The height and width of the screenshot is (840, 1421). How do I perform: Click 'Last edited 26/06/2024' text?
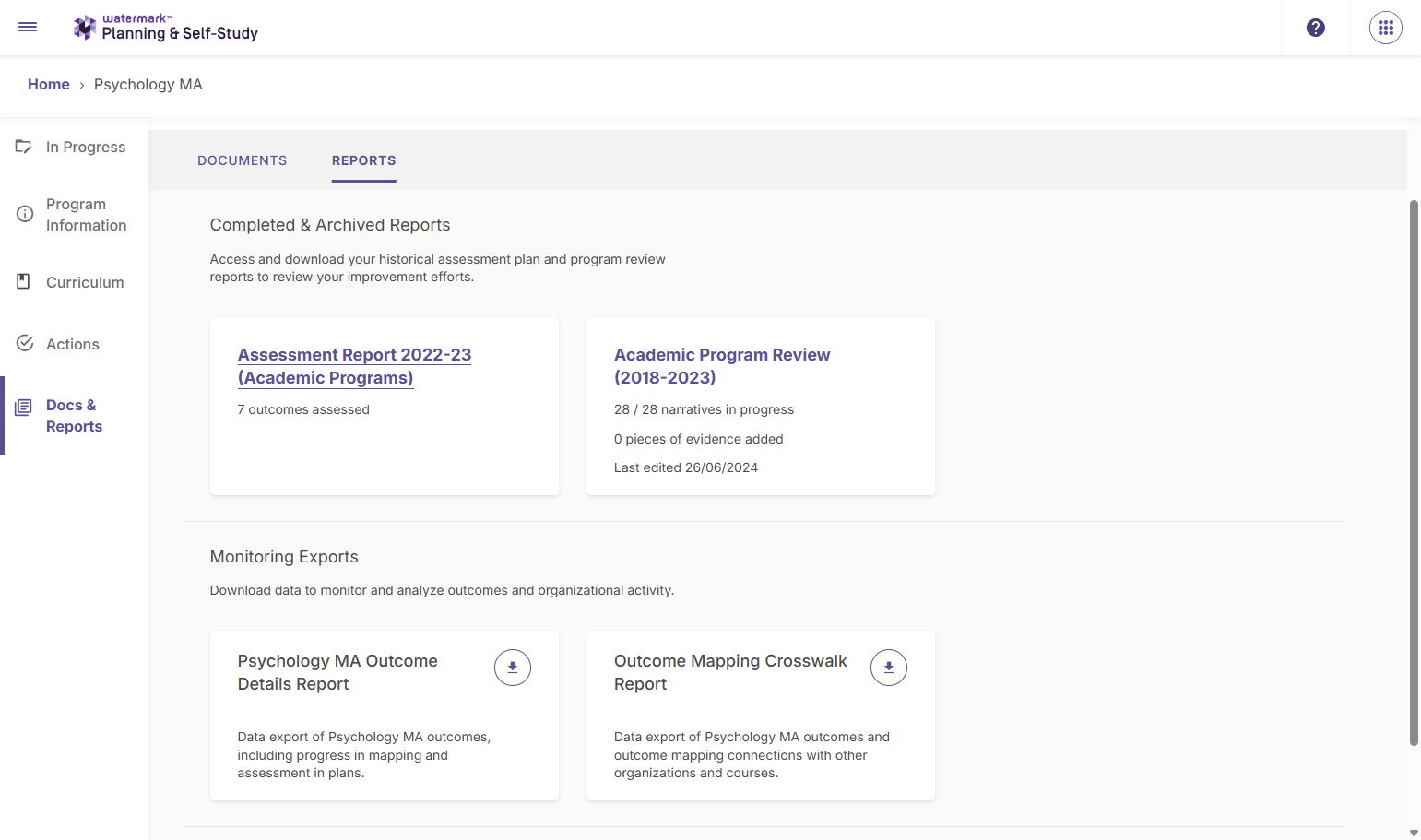coord(686,467)
